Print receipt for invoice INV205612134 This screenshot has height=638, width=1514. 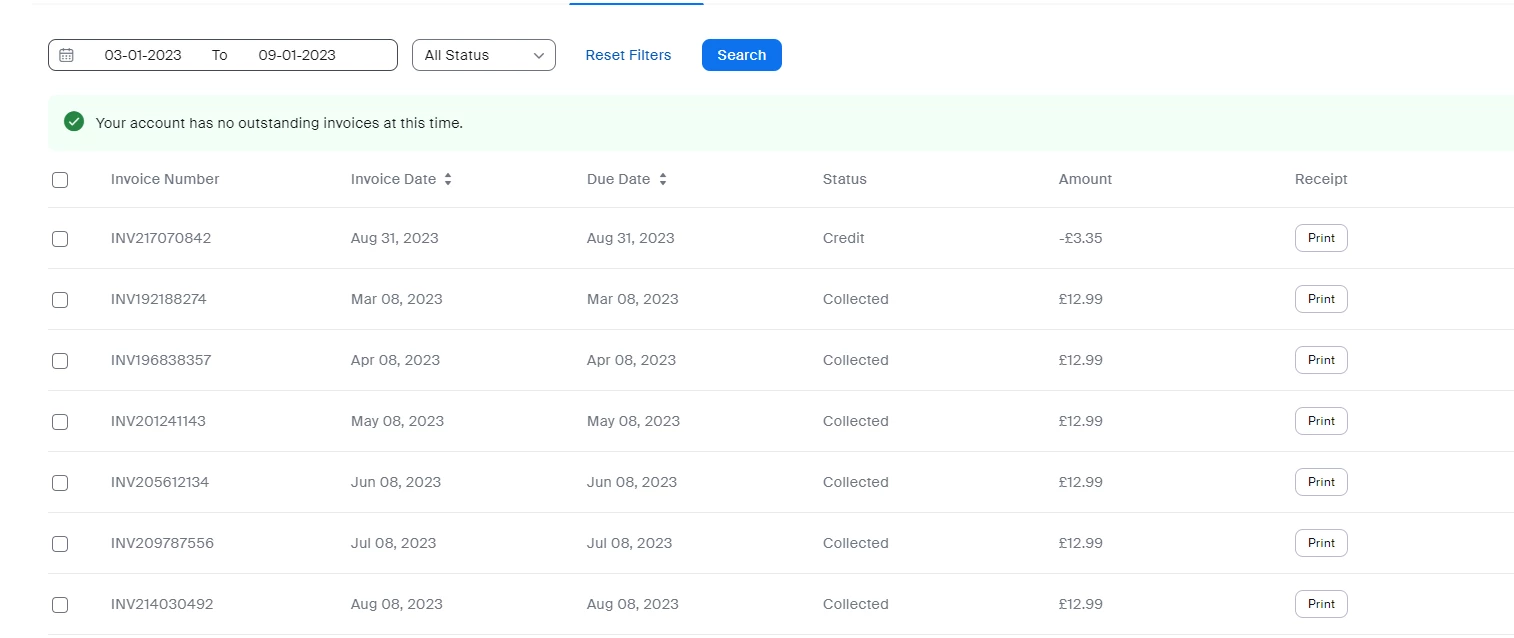[1321, 482]
